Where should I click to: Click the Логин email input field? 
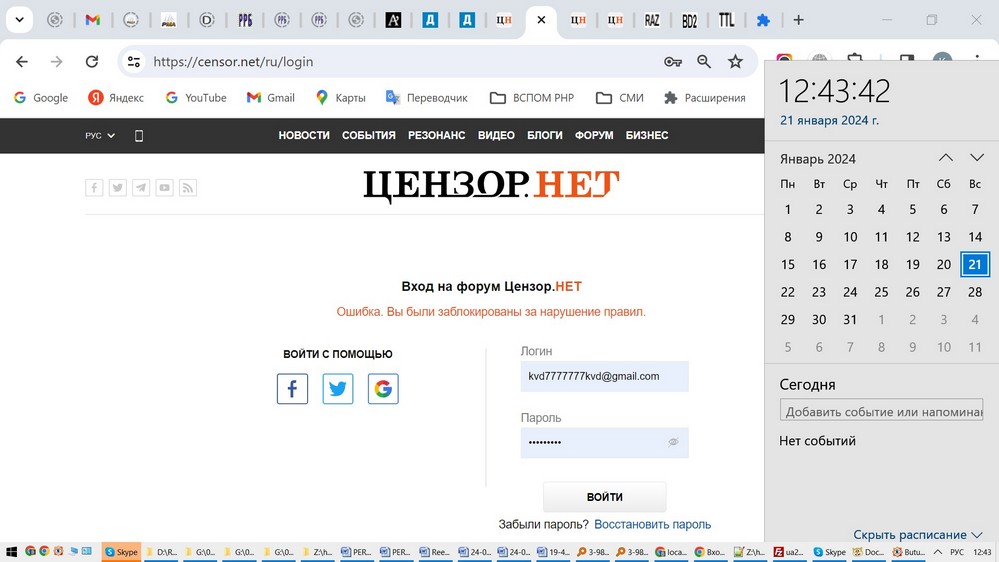coord(605,377)
